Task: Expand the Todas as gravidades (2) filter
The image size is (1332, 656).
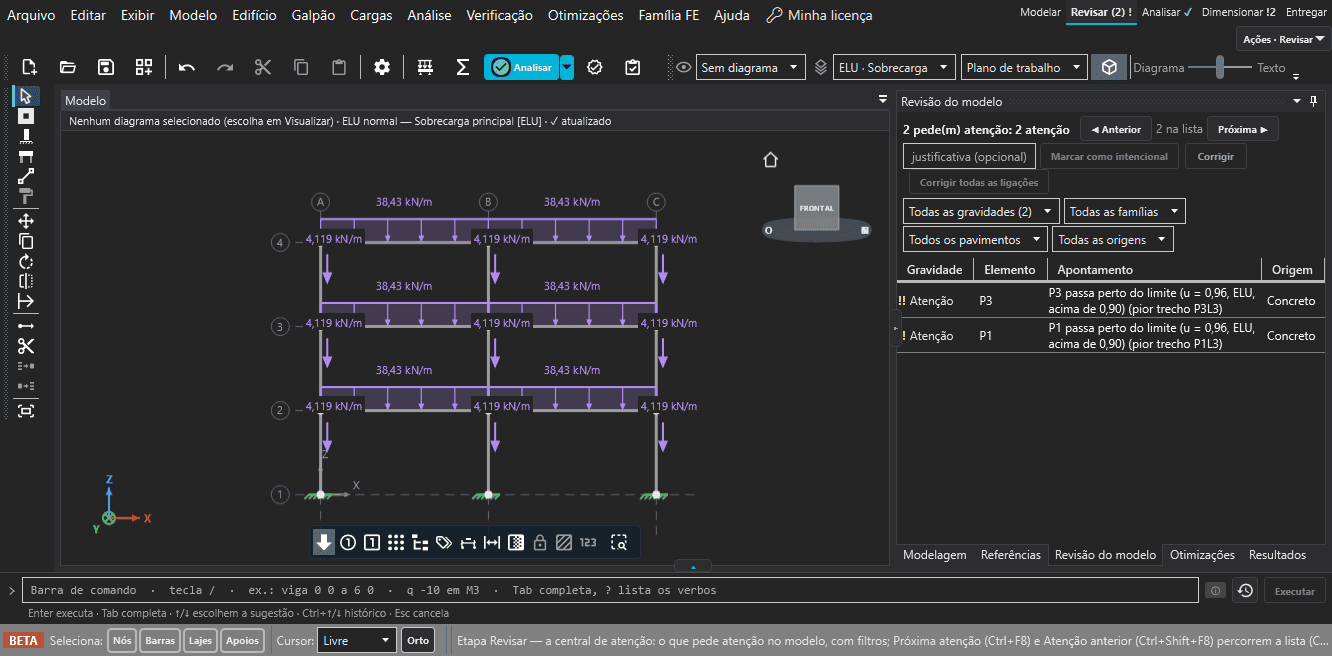Action: point(981,212)
